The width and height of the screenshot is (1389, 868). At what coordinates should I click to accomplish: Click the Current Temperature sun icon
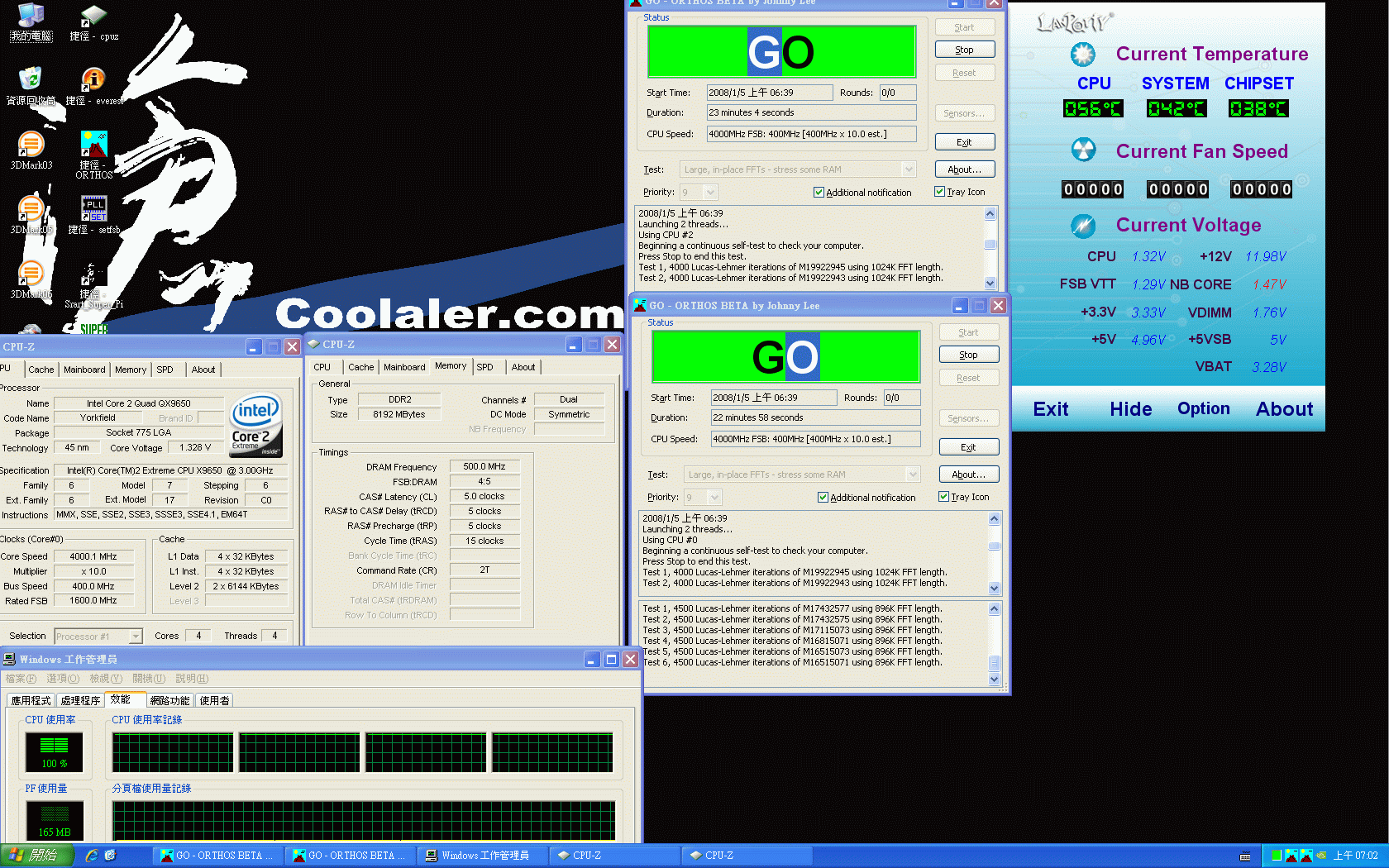tap(1082, 55)
